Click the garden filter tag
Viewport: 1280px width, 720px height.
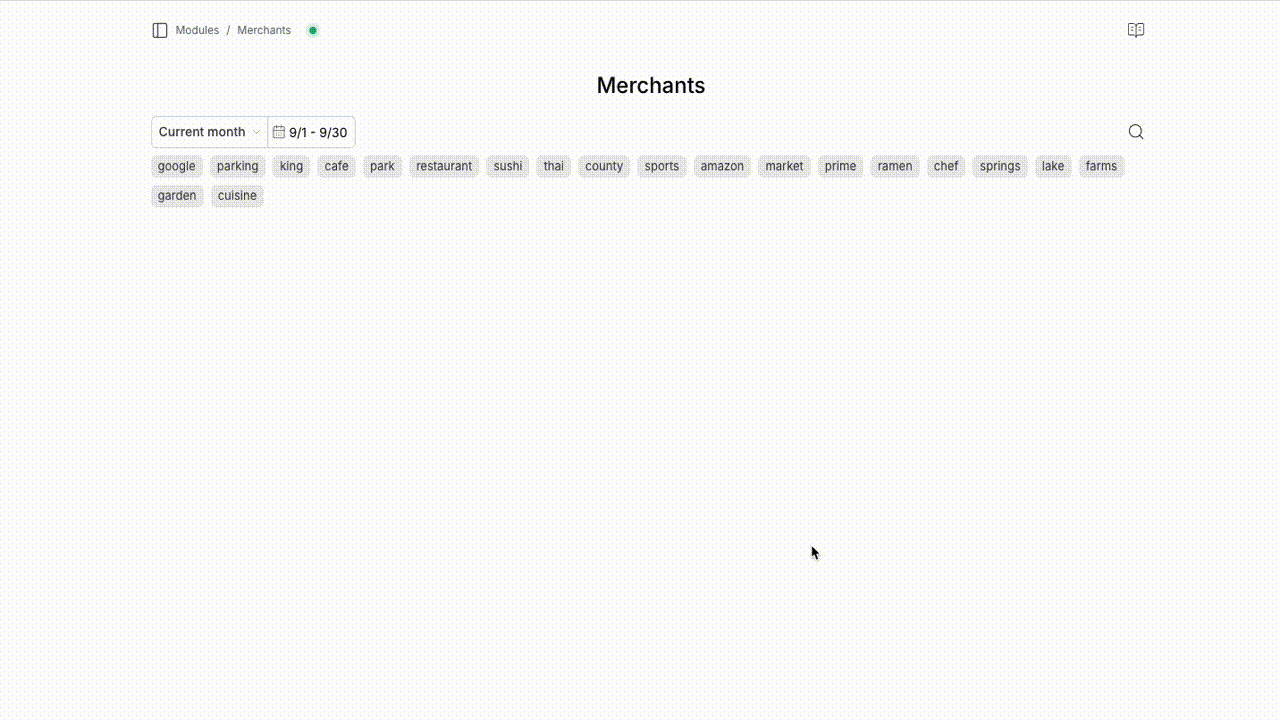click(x=176, y=195)
